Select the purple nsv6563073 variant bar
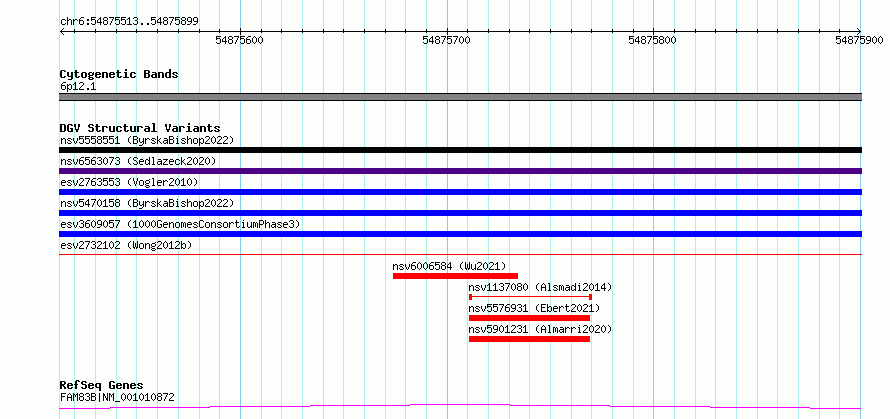The width and height of the screenshot is (890, 419). point(460,171)
